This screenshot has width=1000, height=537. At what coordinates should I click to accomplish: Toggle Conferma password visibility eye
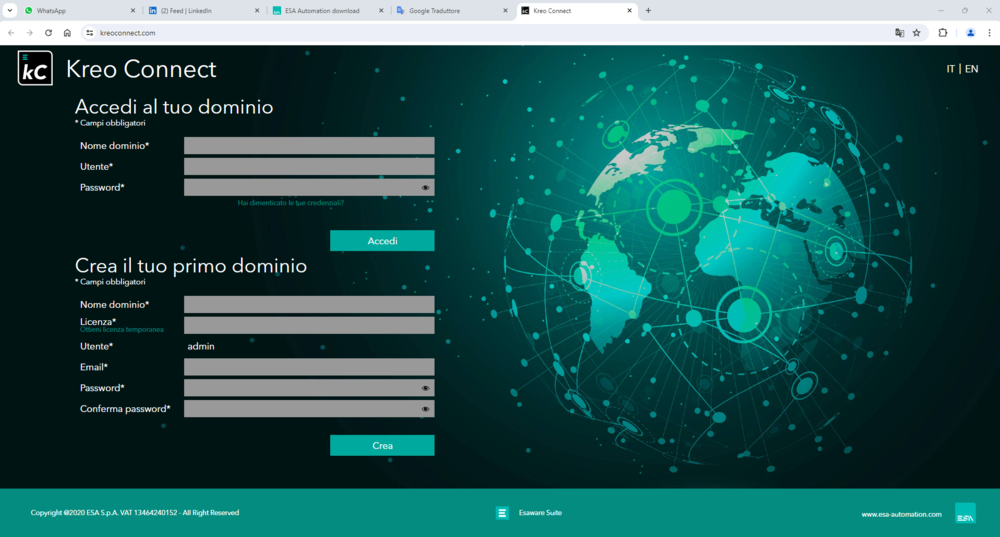425,409
